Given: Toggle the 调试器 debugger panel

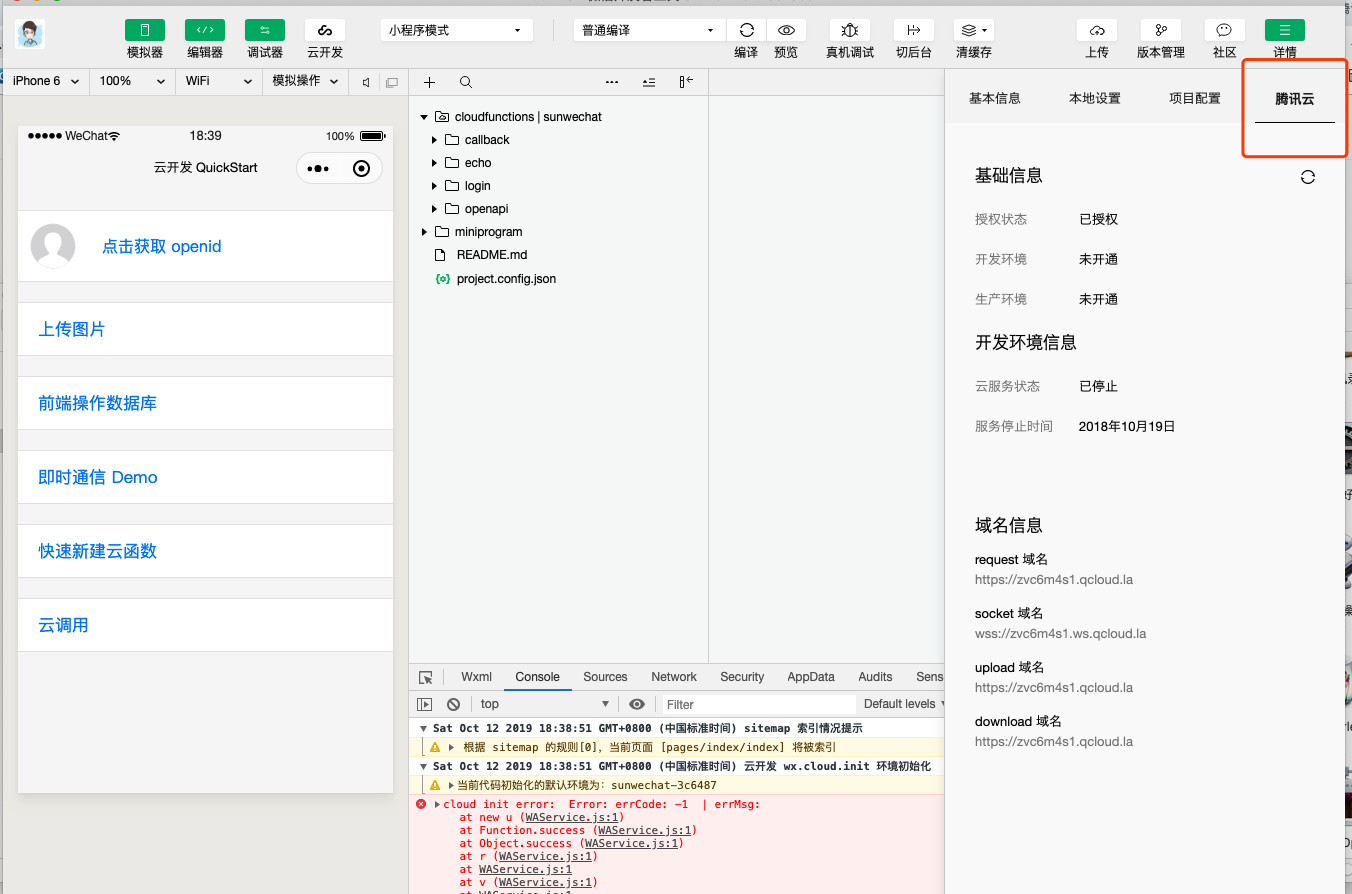Looking at the screenshot, I should [x=265, y=30].
